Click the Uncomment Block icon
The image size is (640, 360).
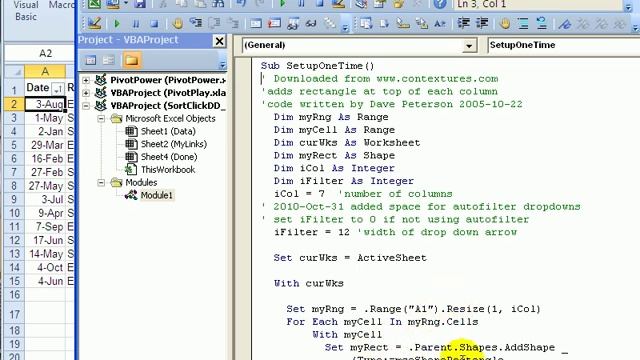coord(542,23)
